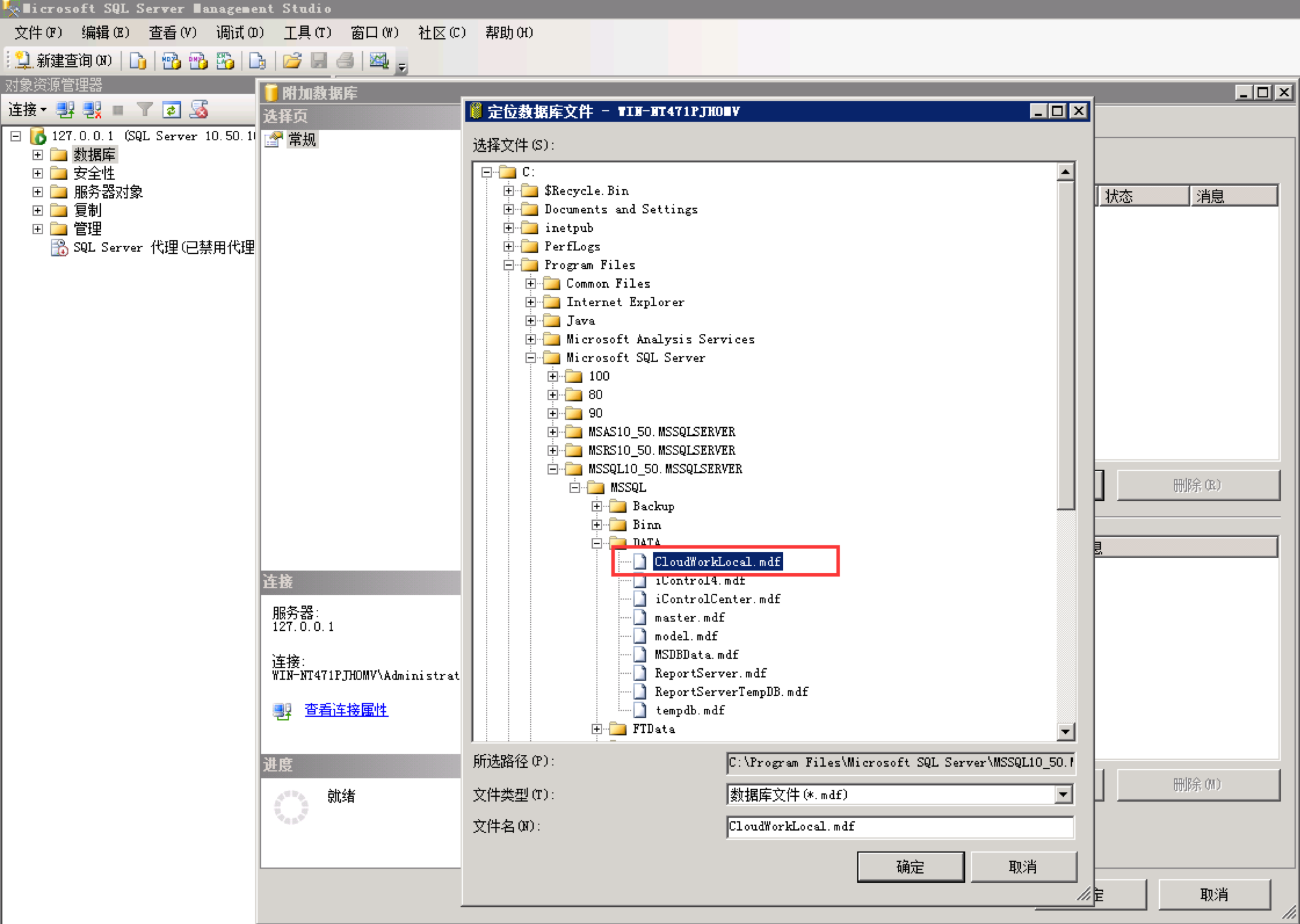Expand the FTData folder

tap(596, 729)
